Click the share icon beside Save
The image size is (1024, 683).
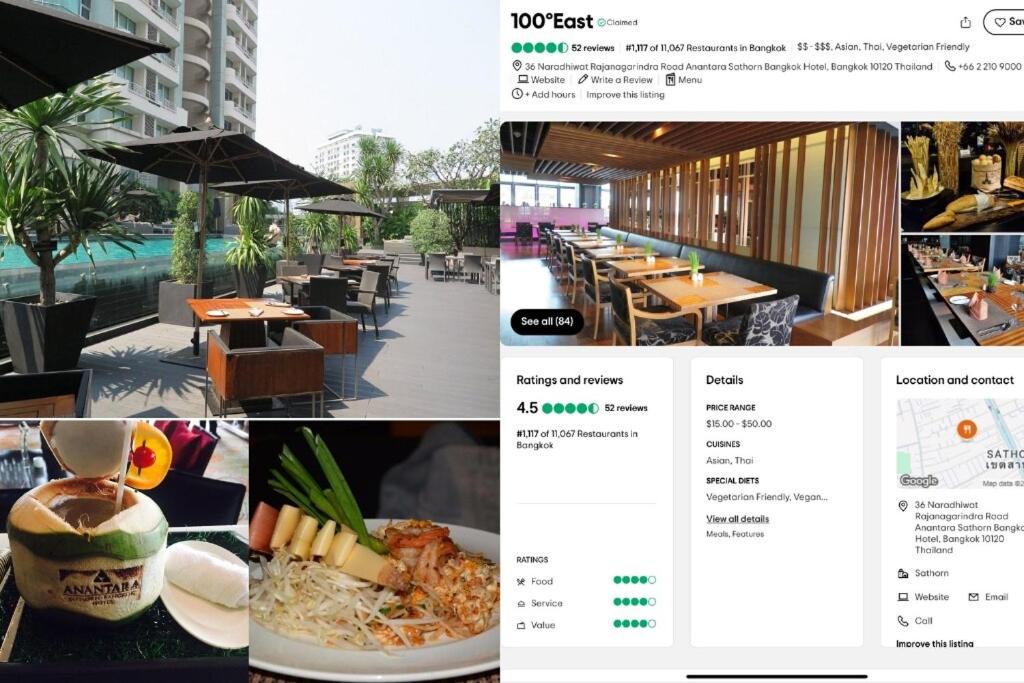(965, 22)
